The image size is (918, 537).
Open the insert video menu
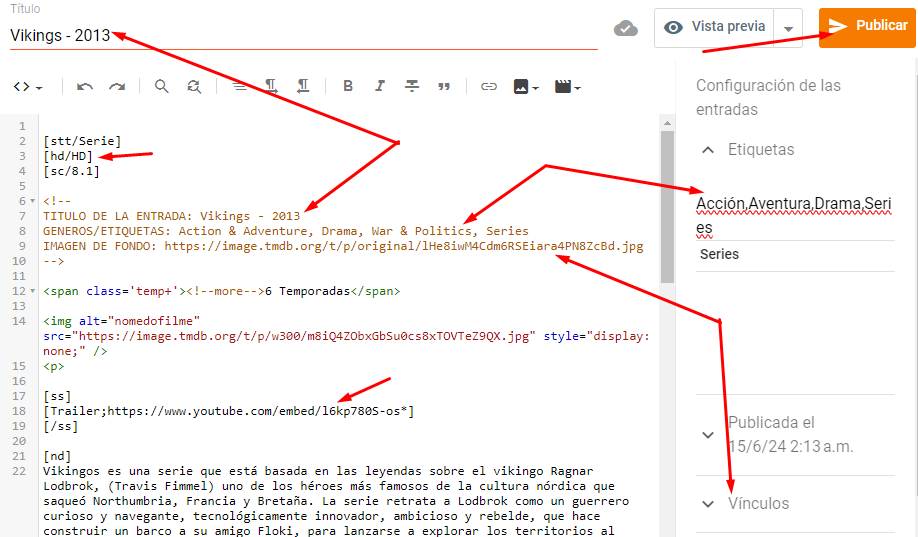point(567,87)
